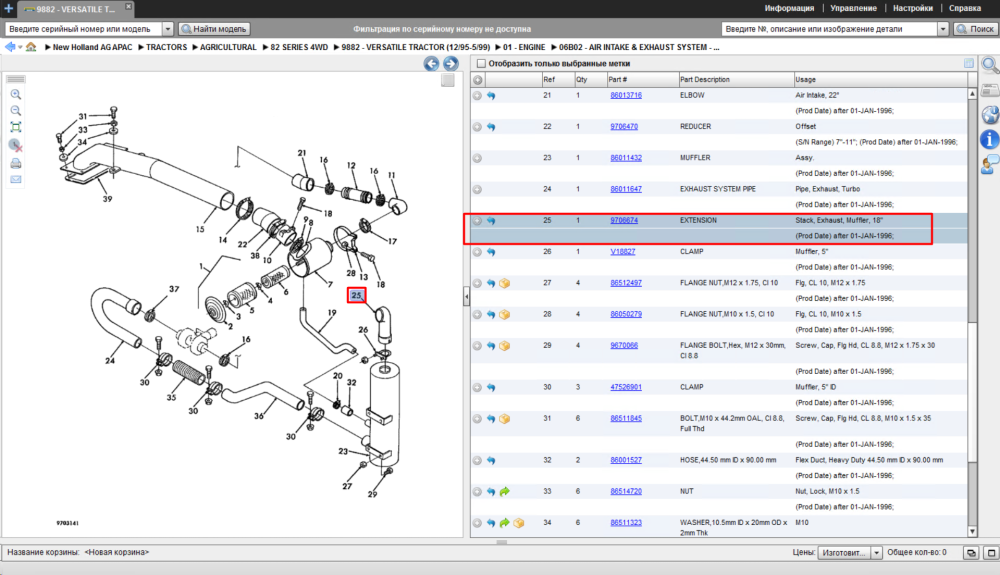Click green replacement arrow on row 33

(504, 491)
